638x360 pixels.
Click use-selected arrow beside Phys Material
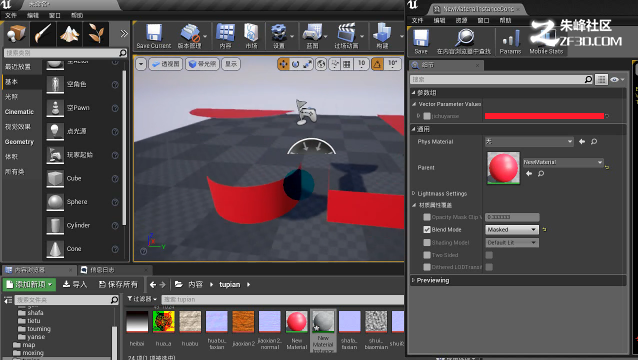pos(582,142)
